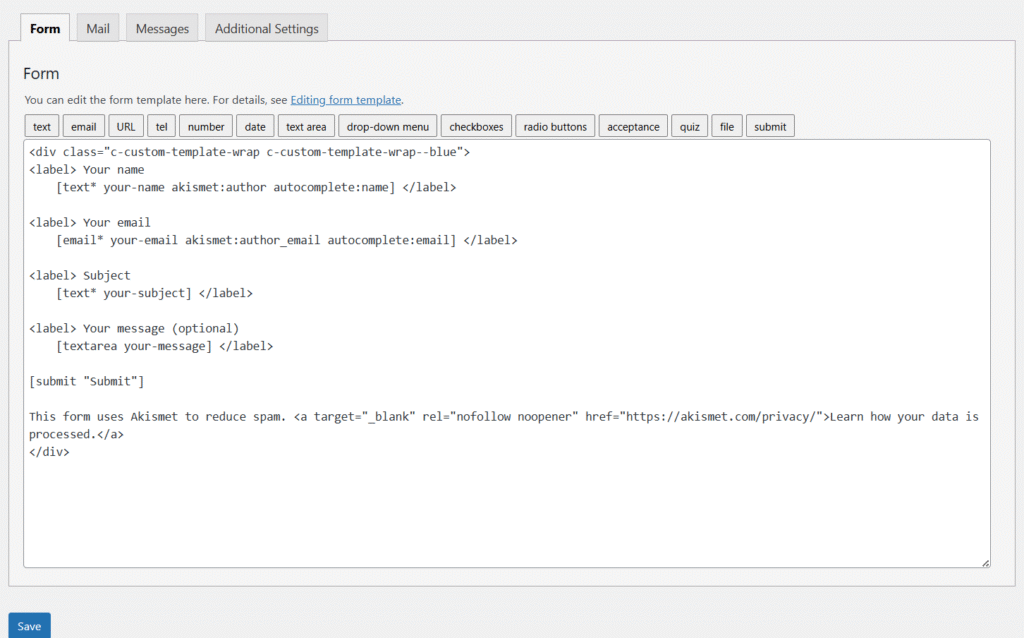Click the 'c-custom-template-wrap' div opening line
The width and height of the screenshot is (1024, 638).
pos(249,152)
